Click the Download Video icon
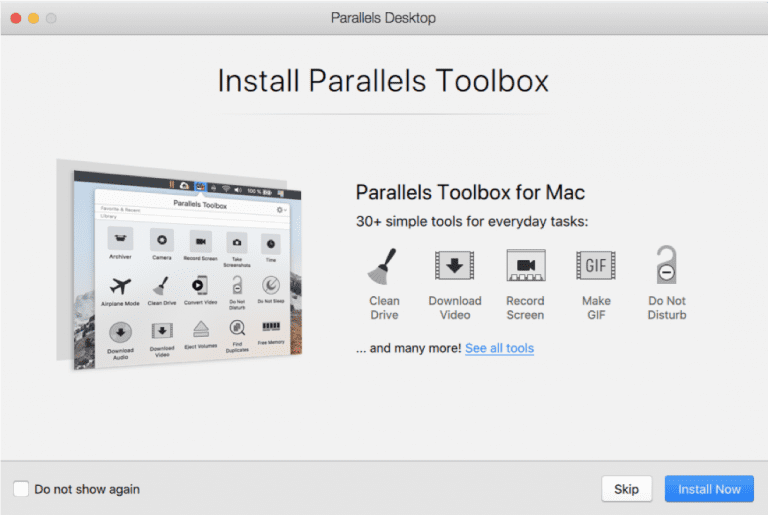The height and width of the screenshot is (515, 768). 455,266
